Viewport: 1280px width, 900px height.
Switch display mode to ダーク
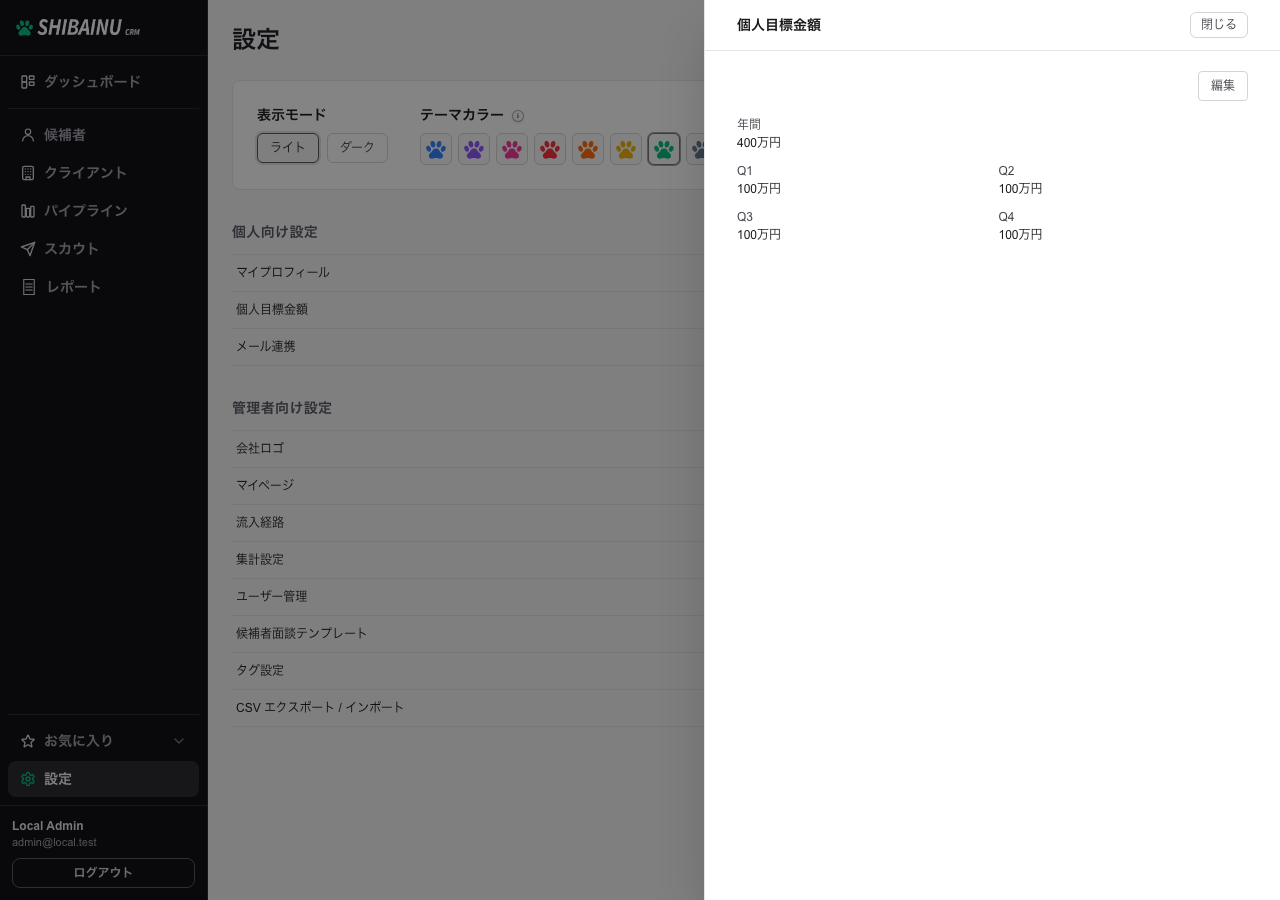pyautogui.click(x=357, y=148)
